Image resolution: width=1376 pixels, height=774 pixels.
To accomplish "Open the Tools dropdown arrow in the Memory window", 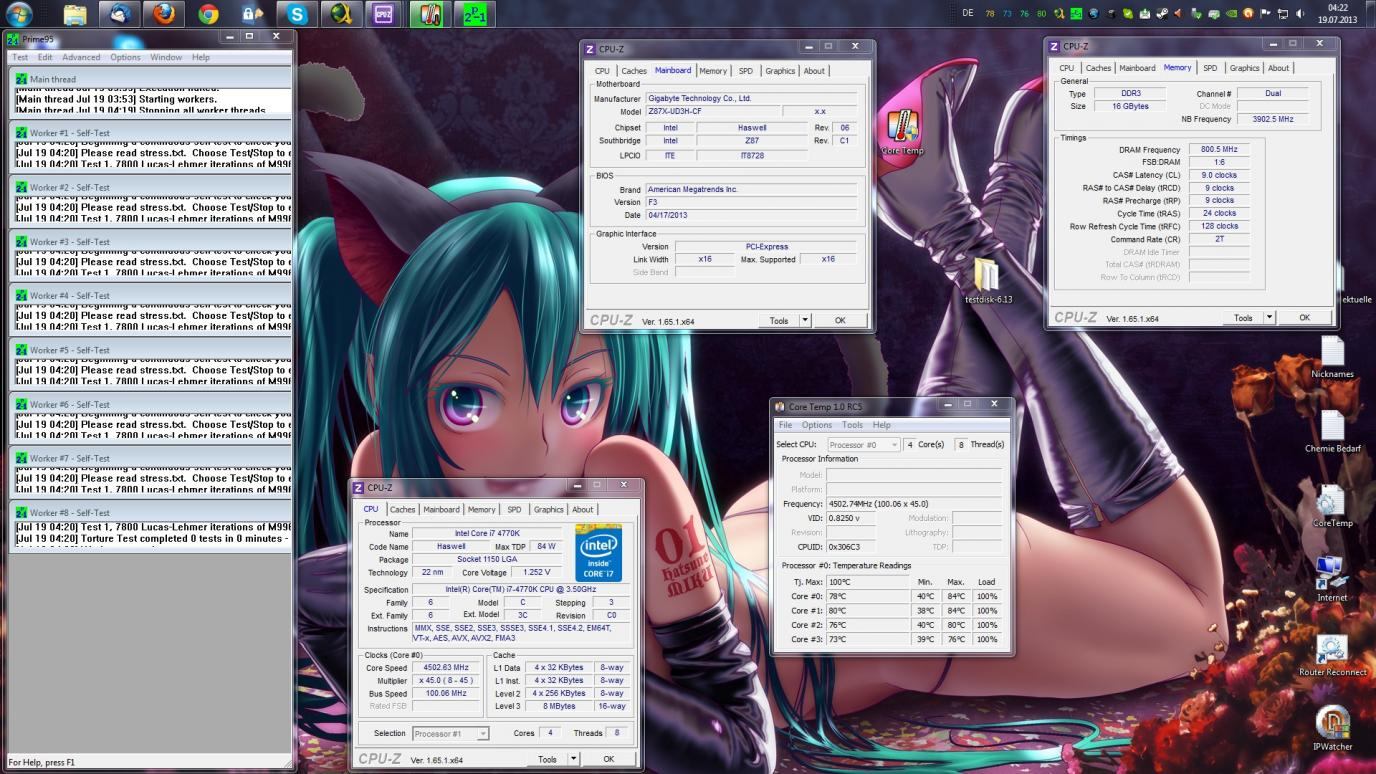I will [x=1269, y=318].
